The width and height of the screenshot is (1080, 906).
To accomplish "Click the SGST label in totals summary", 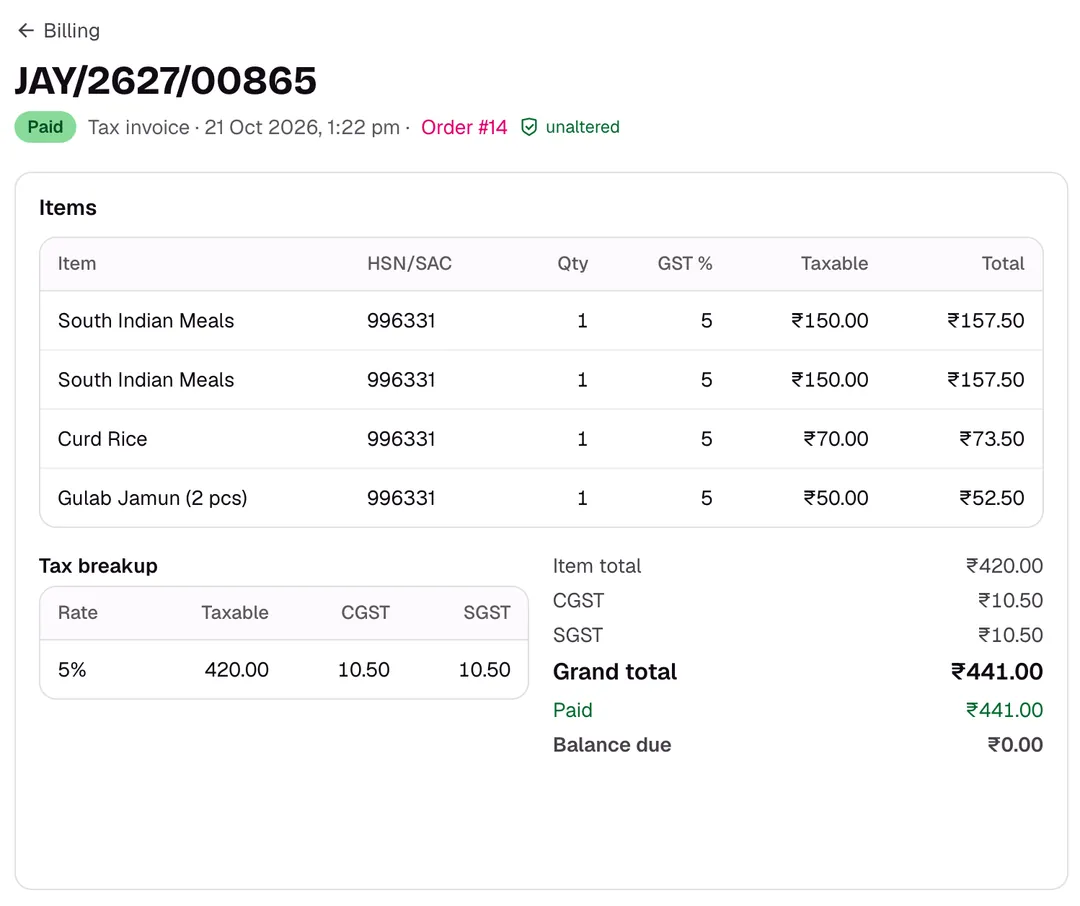I will point(578,635).
